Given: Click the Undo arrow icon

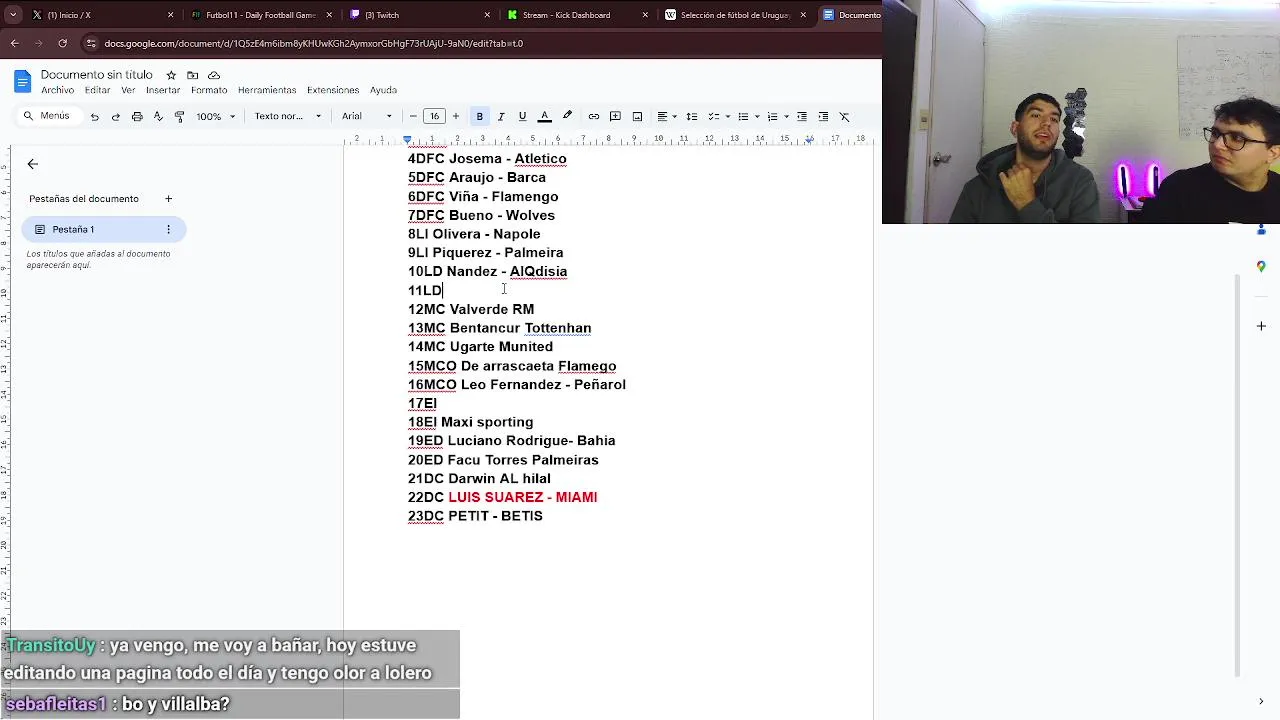Looking at the screenshot, I should pos(94,117).
